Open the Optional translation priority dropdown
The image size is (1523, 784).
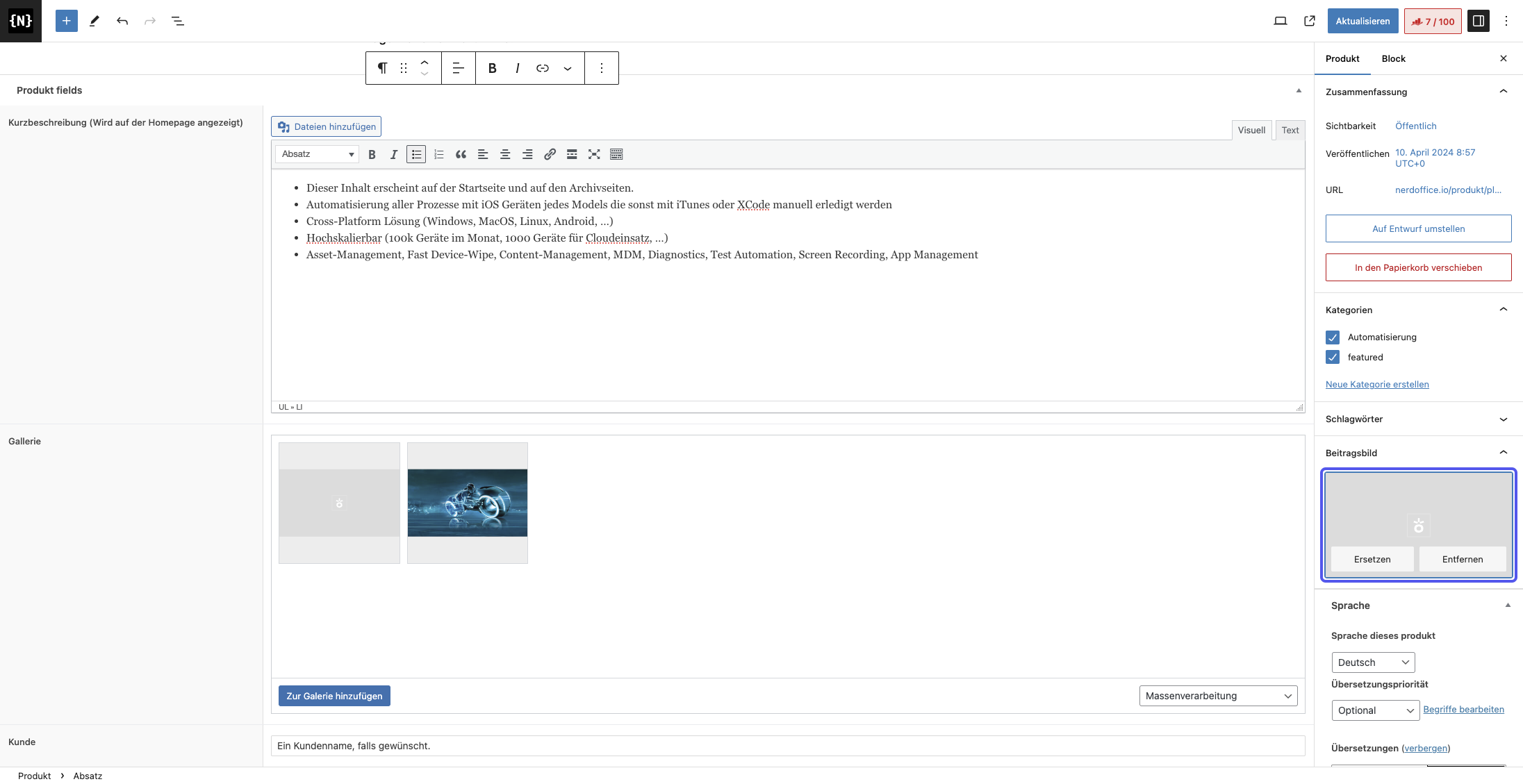(x=1375, y=710)
